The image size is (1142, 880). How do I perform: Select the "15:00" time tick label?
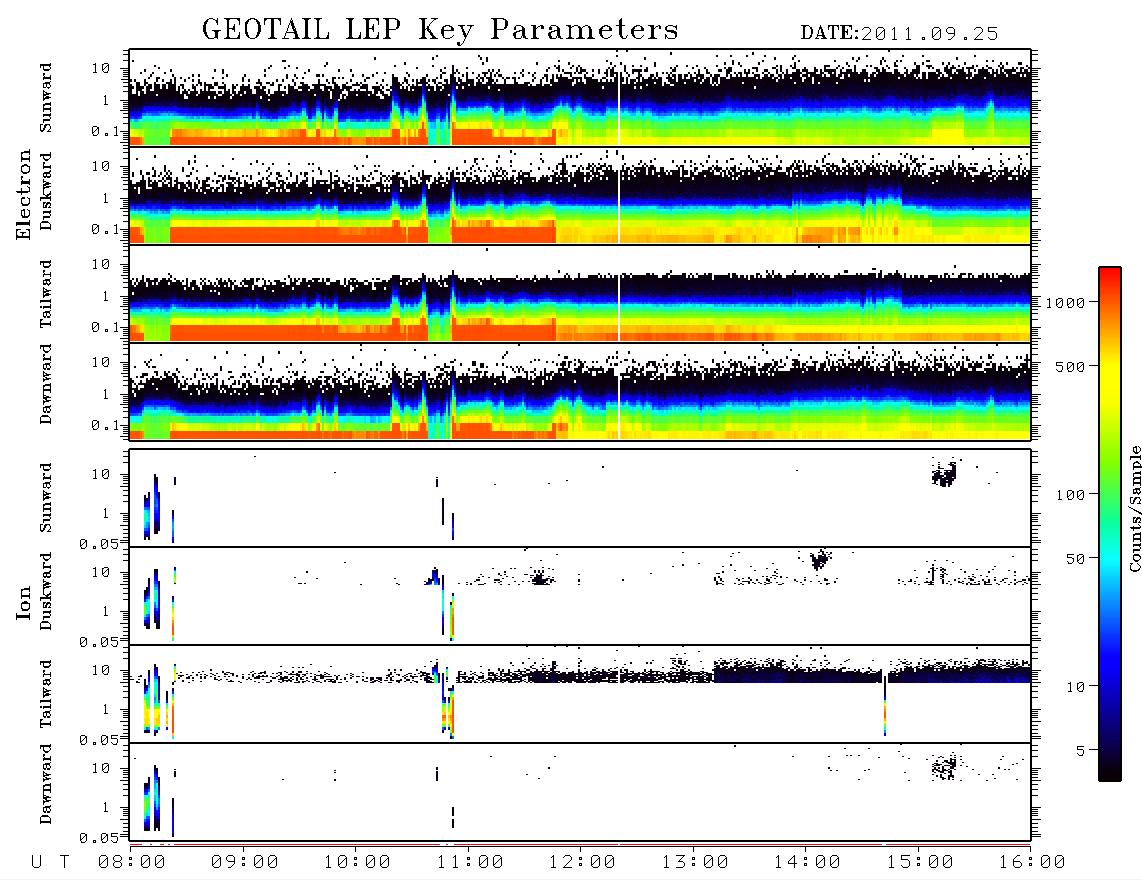920,863
